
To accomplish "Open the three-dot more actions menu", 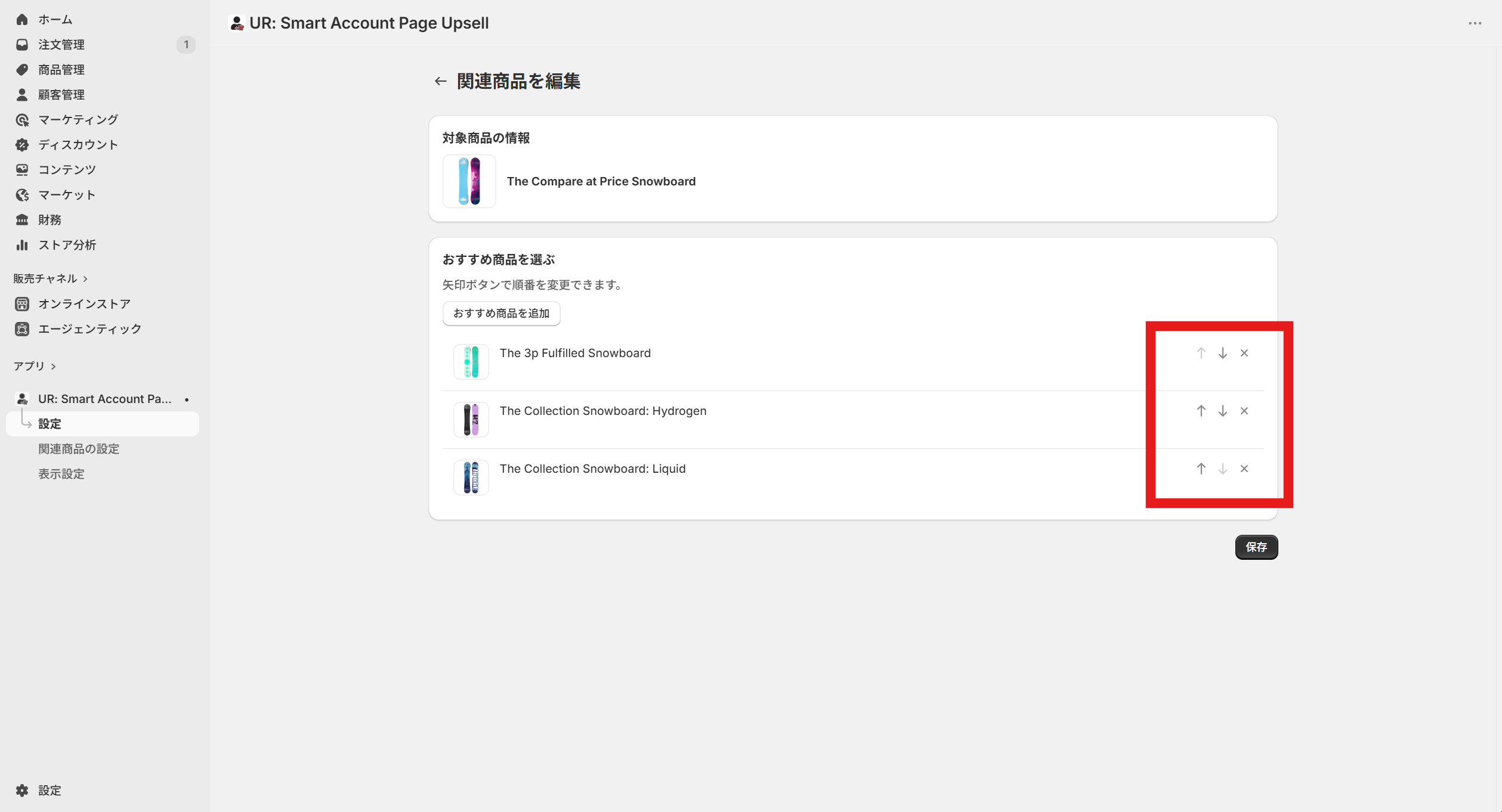I will click(x=1475, y=23).
